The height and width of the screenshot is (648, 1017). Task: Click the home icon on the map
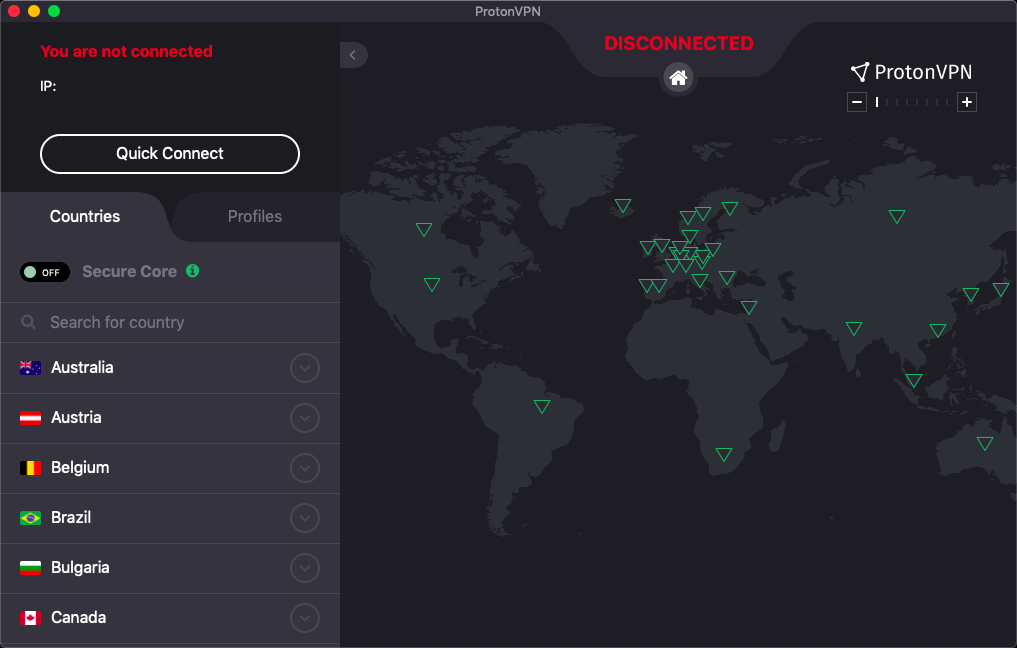[x=678, y=78]
